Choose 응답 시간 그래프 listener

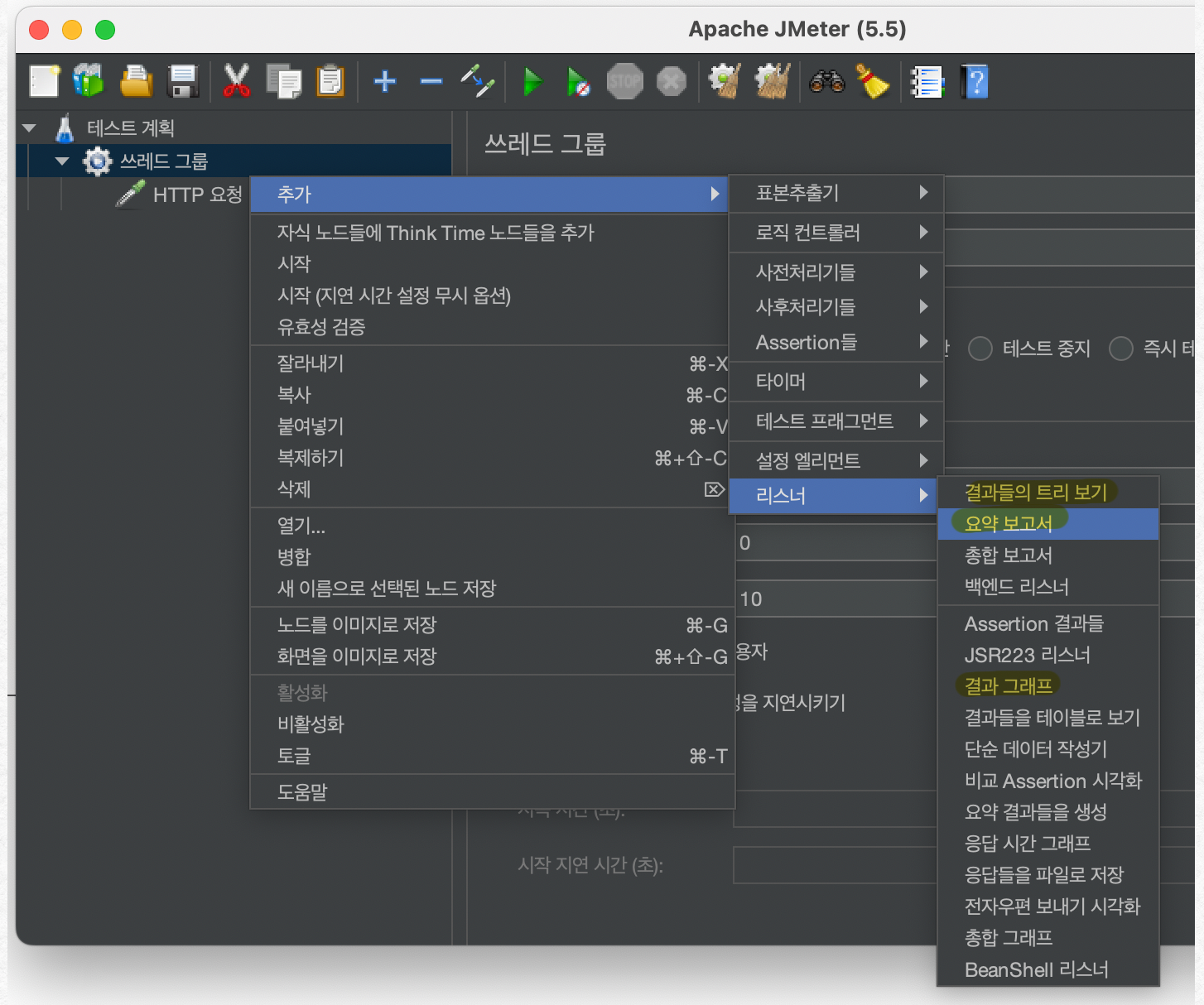click(x=1048, y=844)
